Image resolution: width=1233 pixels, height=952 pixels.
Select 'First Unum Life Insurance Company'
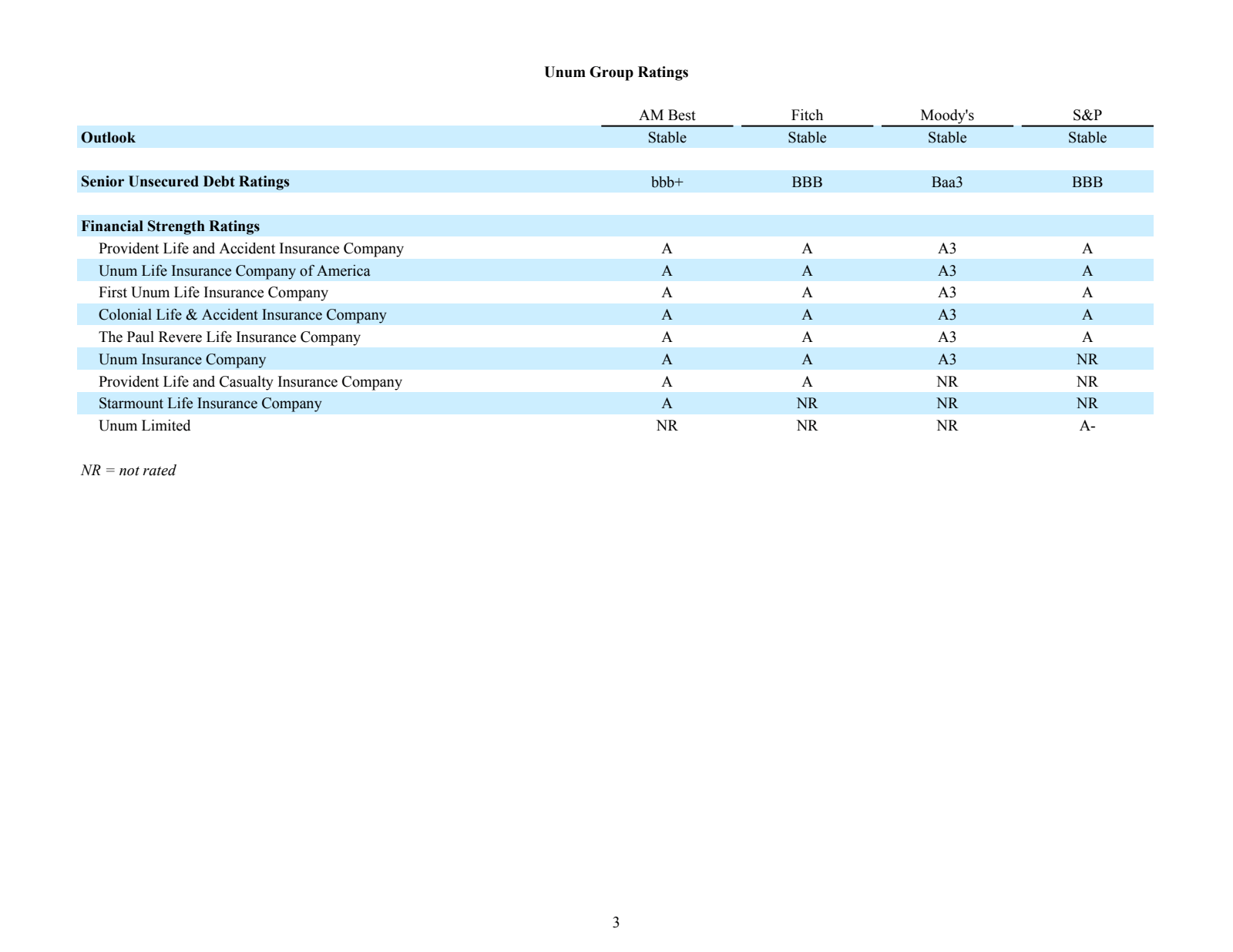213,292
